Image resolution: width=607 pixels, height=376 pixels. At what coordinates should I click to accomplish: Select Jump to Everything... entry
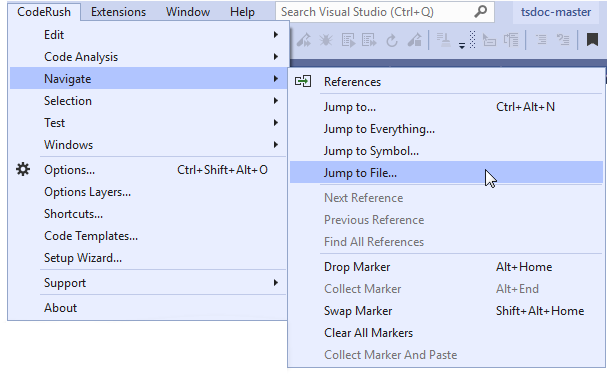click(446, 129)
